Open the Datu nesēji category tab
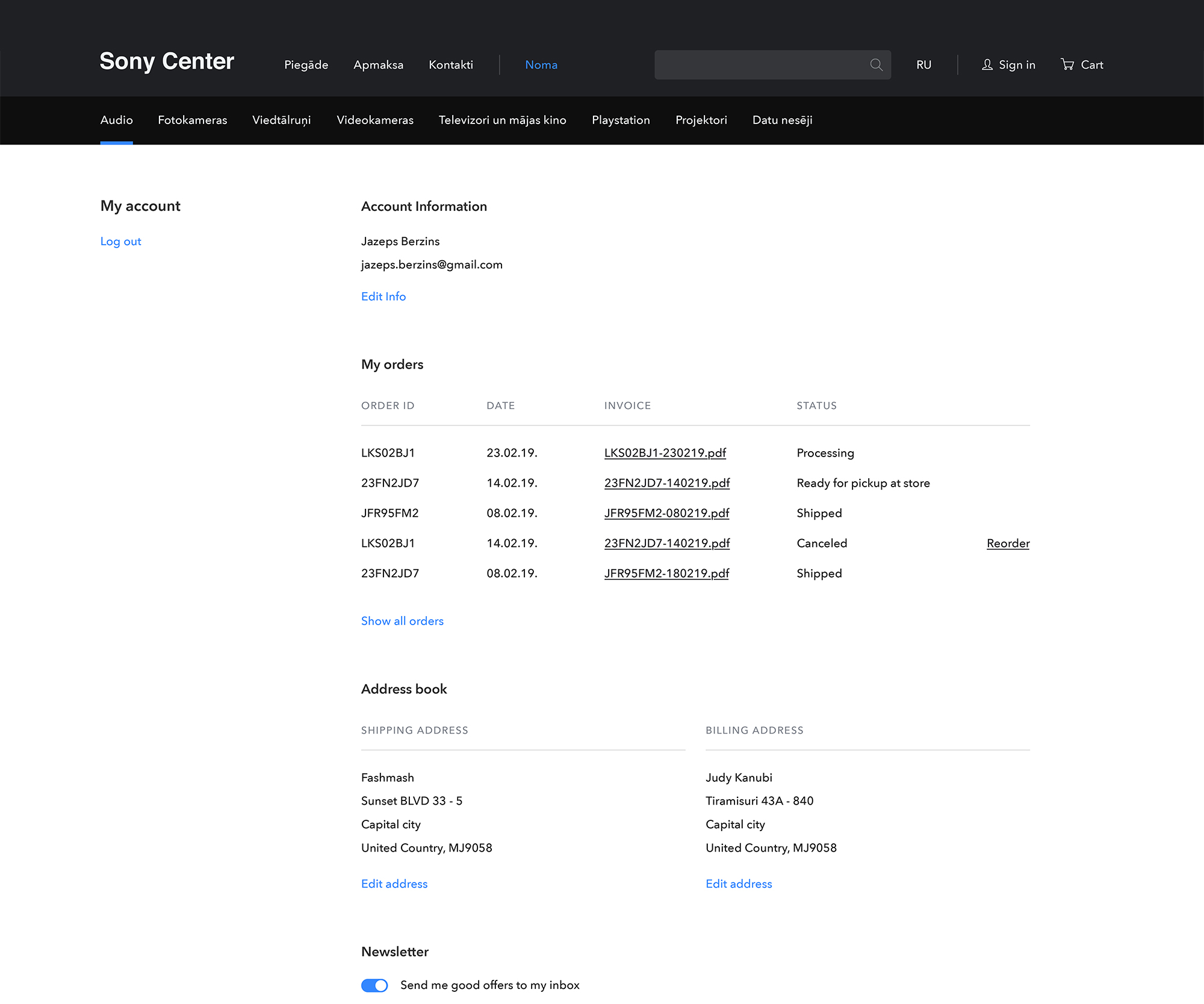Screen dimensions: 1204x1004 [783, 120]
